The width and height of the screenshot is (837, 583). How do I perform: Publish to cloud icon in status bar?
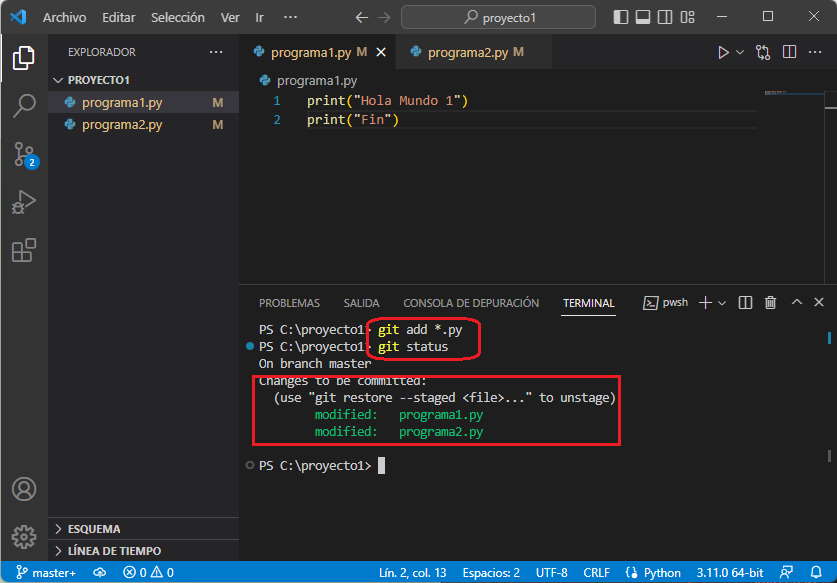click(99, 572)
